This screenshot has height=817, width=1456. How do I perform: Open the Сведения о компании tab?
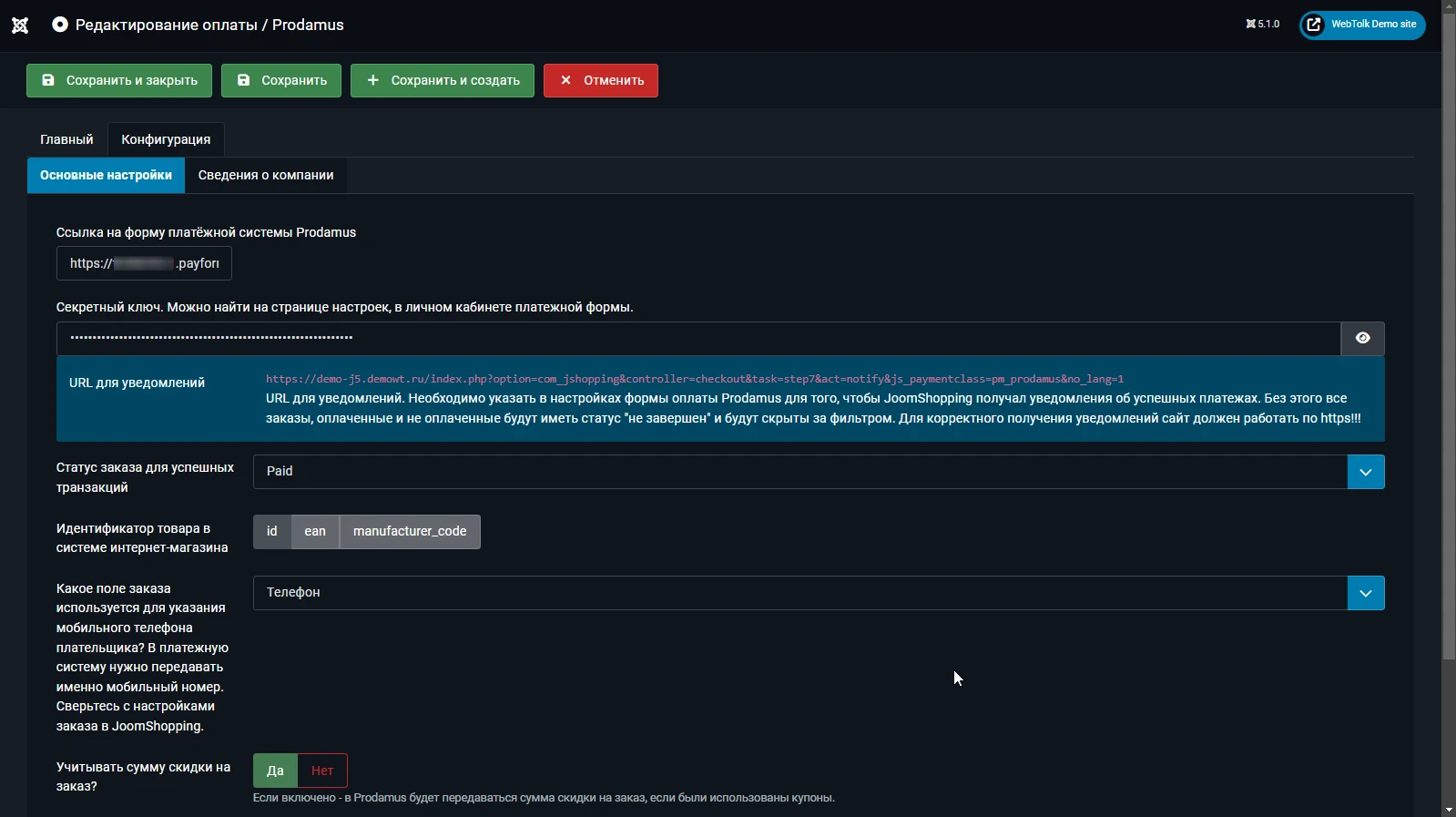tap(266, 175)
